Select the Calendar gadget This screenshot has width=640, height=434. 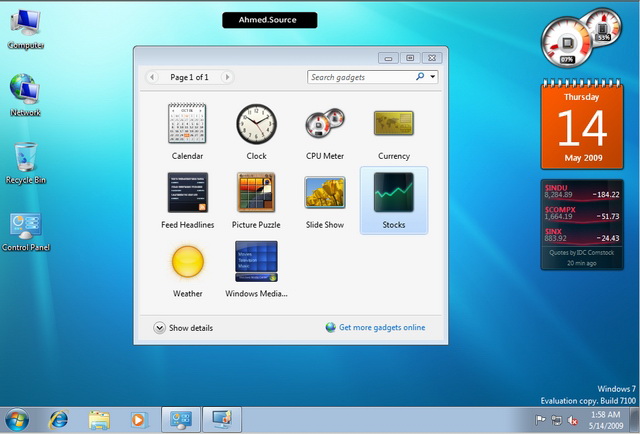click(187, 131)
